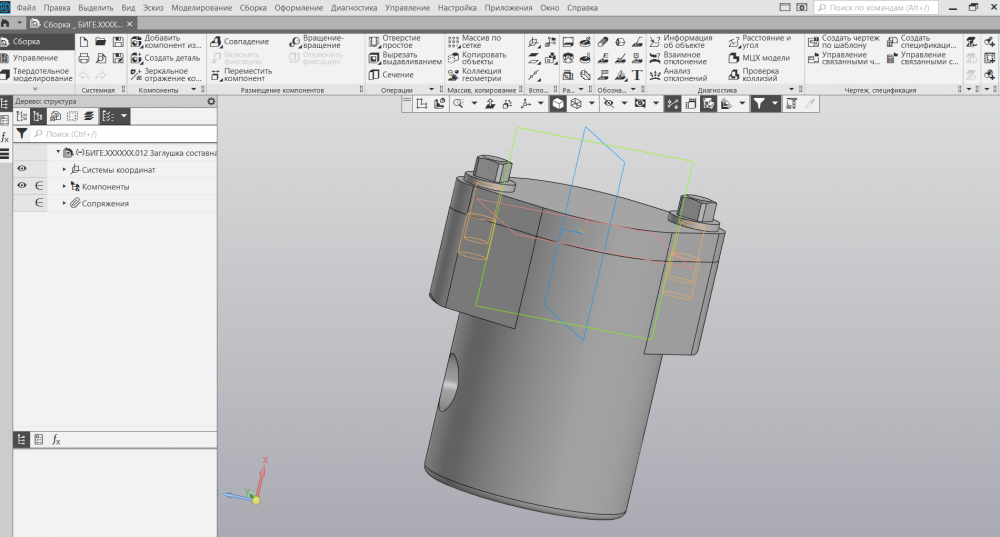Click the MCX model (МЦХ модели) icon
The image size is (1000, 537).
coord(735,58)
